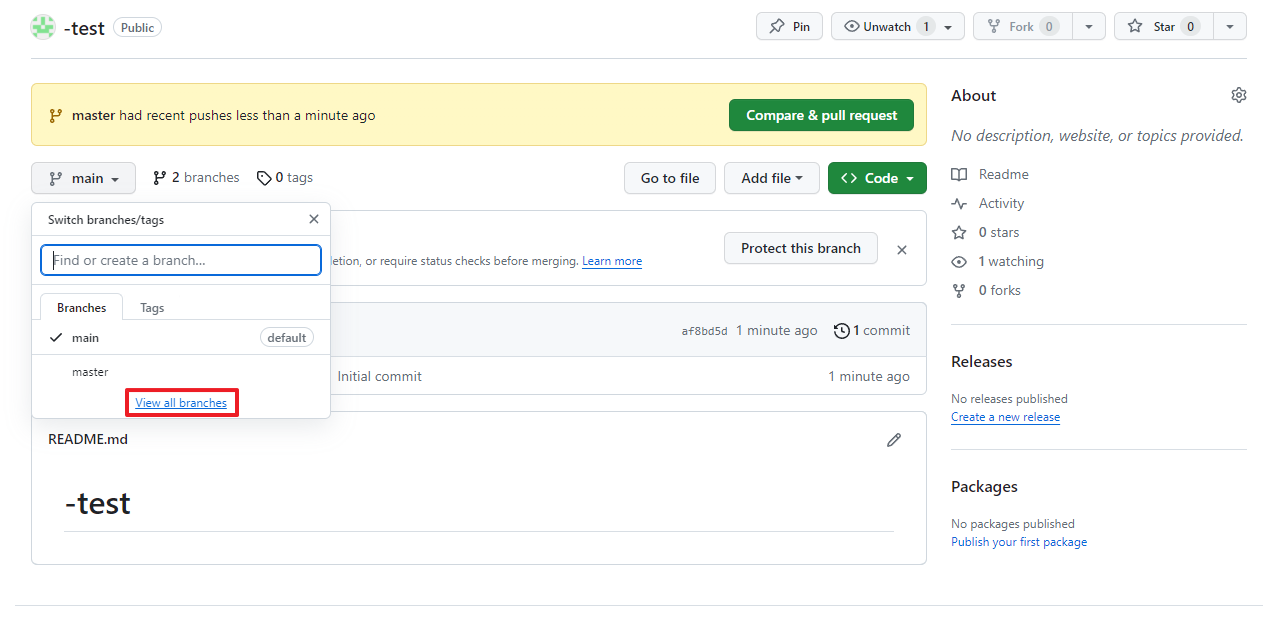Select the master branch entry

(181, 372)
